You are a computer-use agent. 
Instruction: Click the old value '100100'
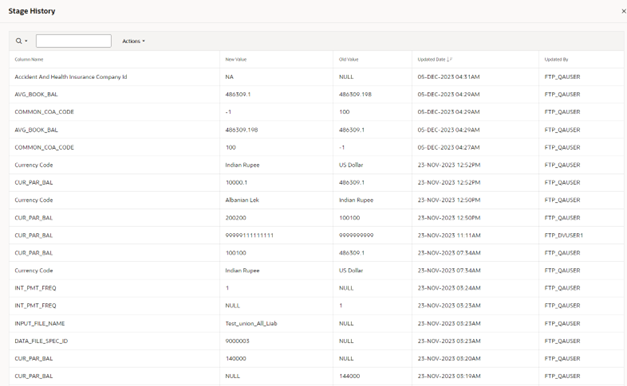(x=349, y=218)
